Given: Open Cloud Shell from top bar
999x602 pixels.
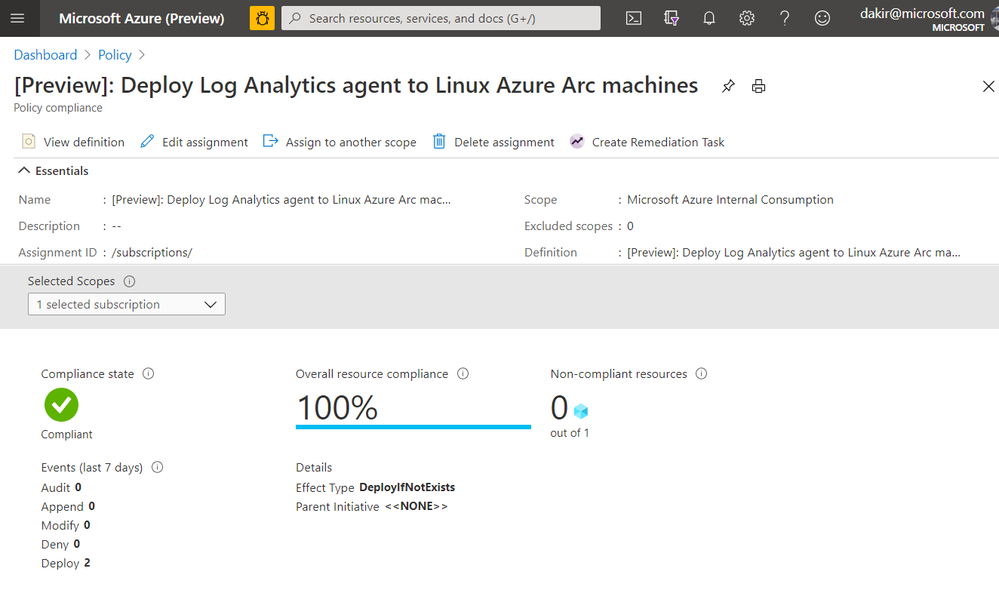Looking at the screenshot, I should coord(633,18).
